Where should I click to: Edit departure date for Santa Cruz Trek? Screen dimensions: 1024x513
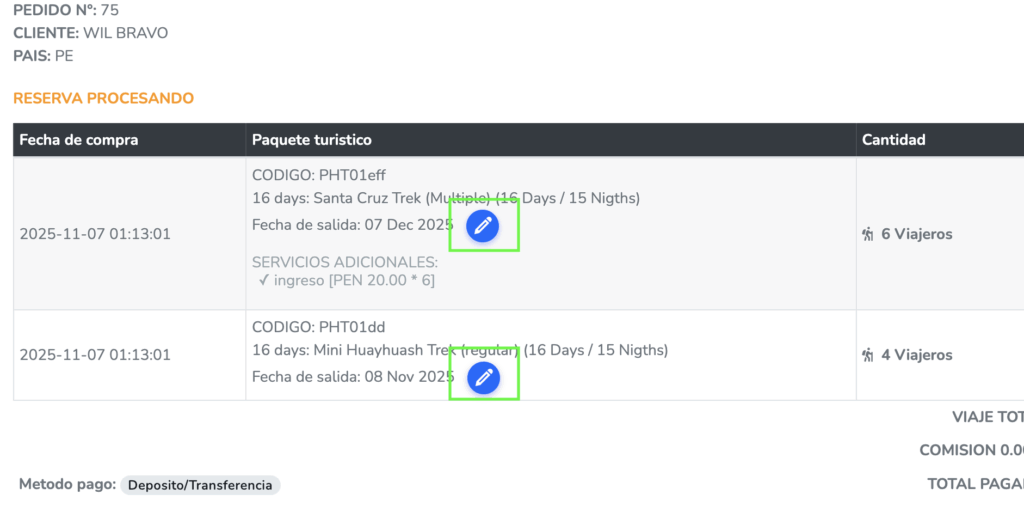pyautogui.click(x=483, y=226)
